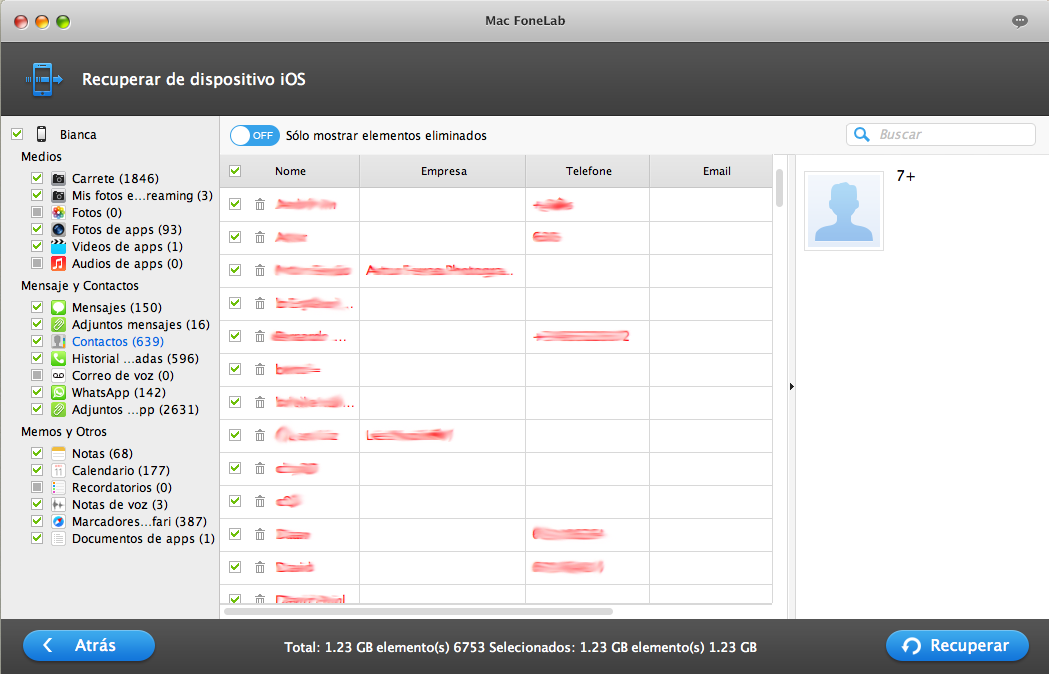
Task: Sort contacts by Telefone column
Action: coord(589,171)
